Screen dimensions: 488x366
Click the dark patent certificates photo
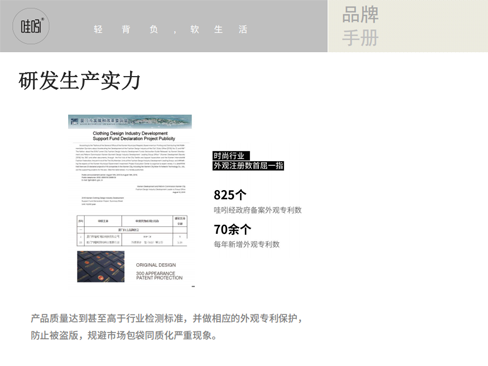coord(101,267)
